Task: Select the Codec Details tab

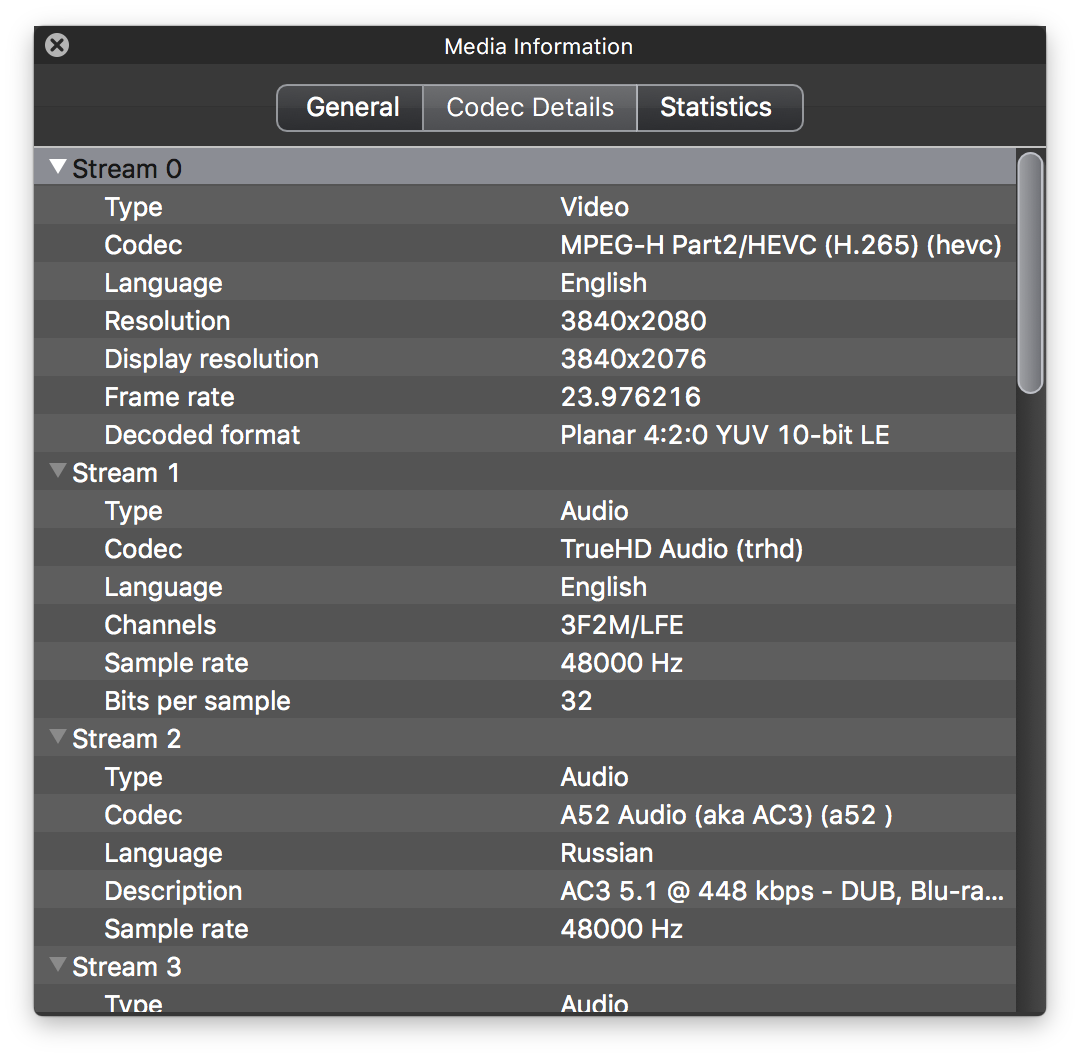Action: pos(530,108)
